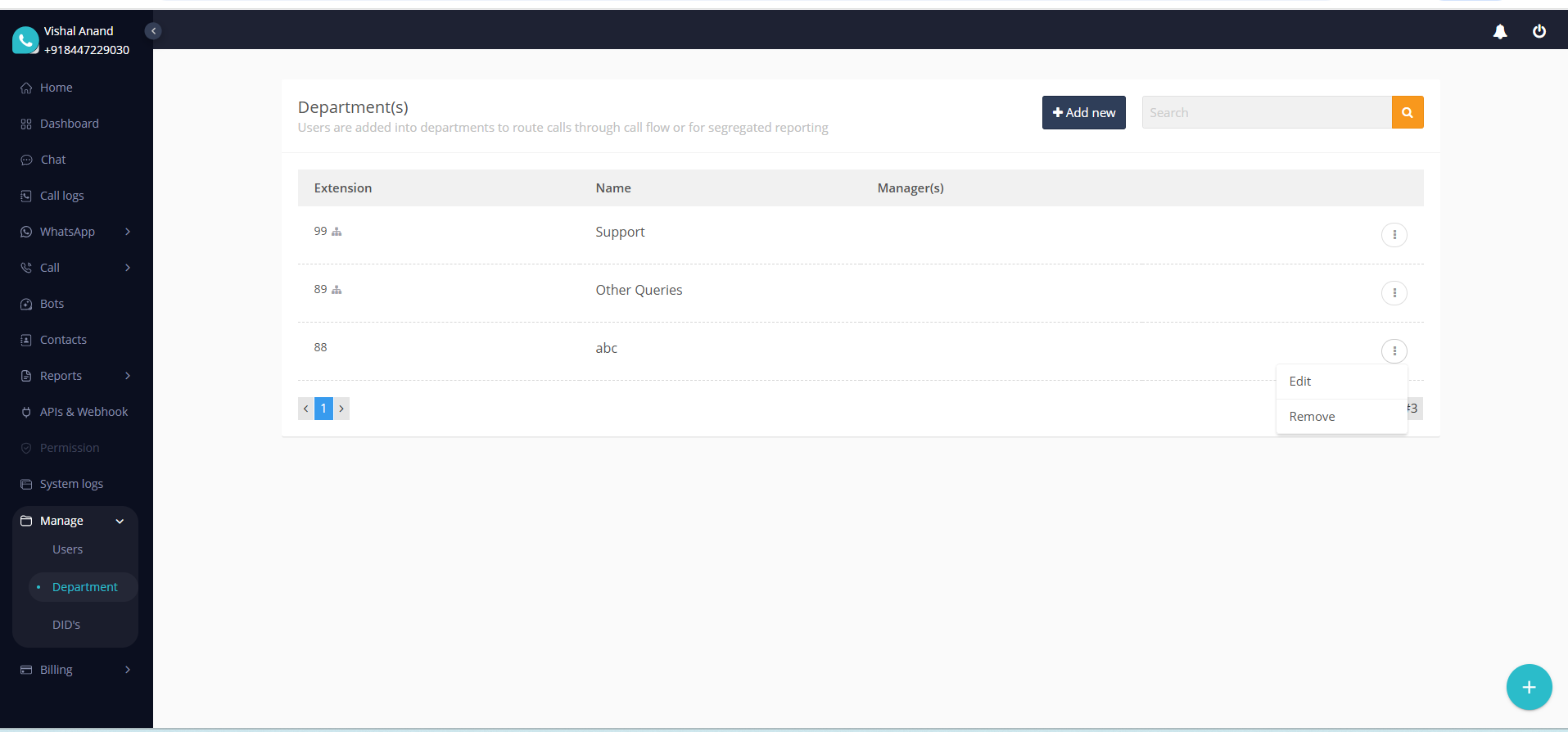This screenshot has width=1568, height=732.
Task: Select Edit from the context menu
Action: click(1300, 382)
